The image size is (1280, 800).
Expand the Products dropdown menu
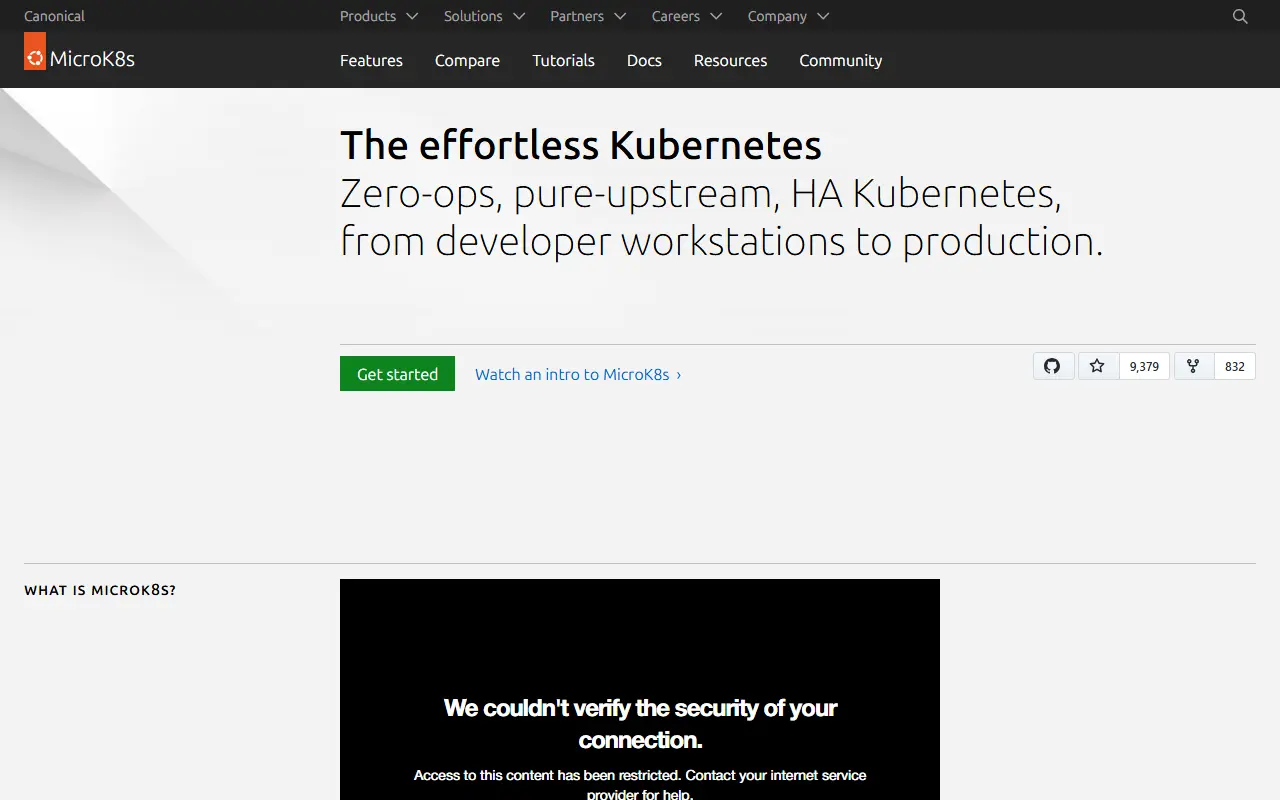click(x=379, y=16)
